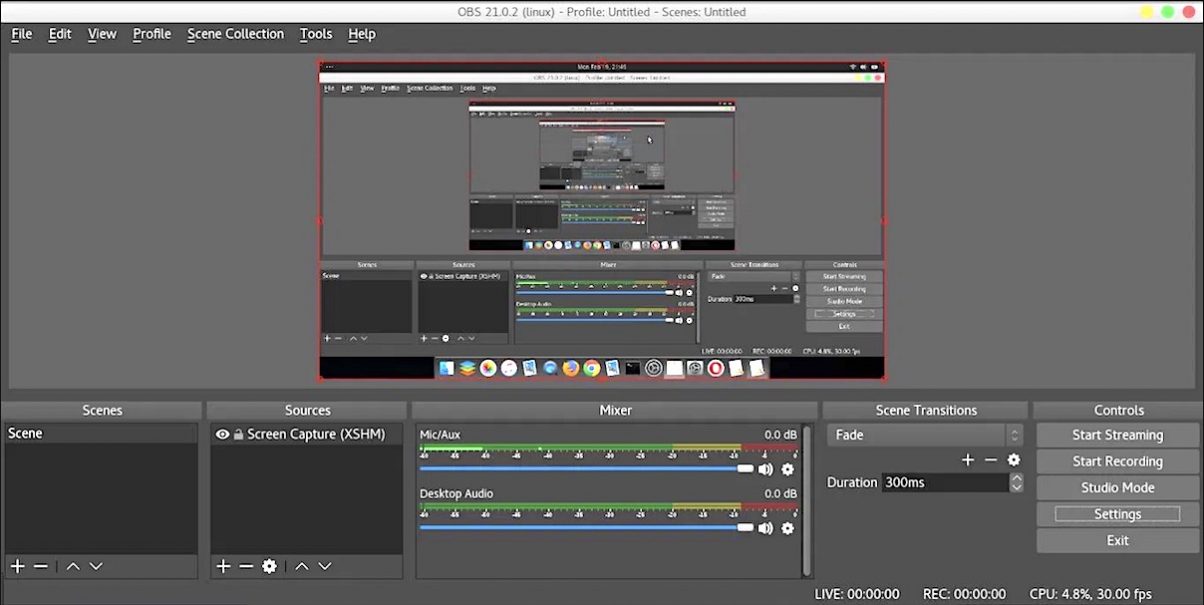Open the Tools menu

click(x=316, y=34)
